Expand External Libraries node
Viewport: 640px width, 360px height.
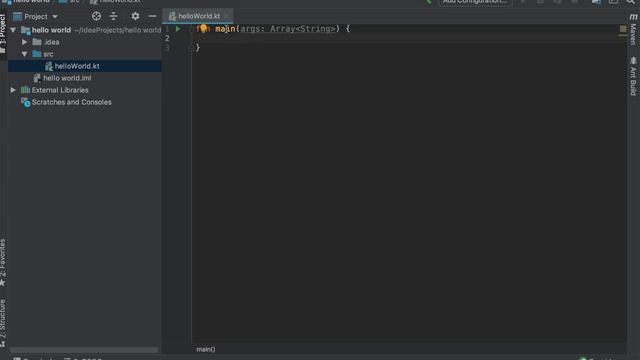(13, 90)
